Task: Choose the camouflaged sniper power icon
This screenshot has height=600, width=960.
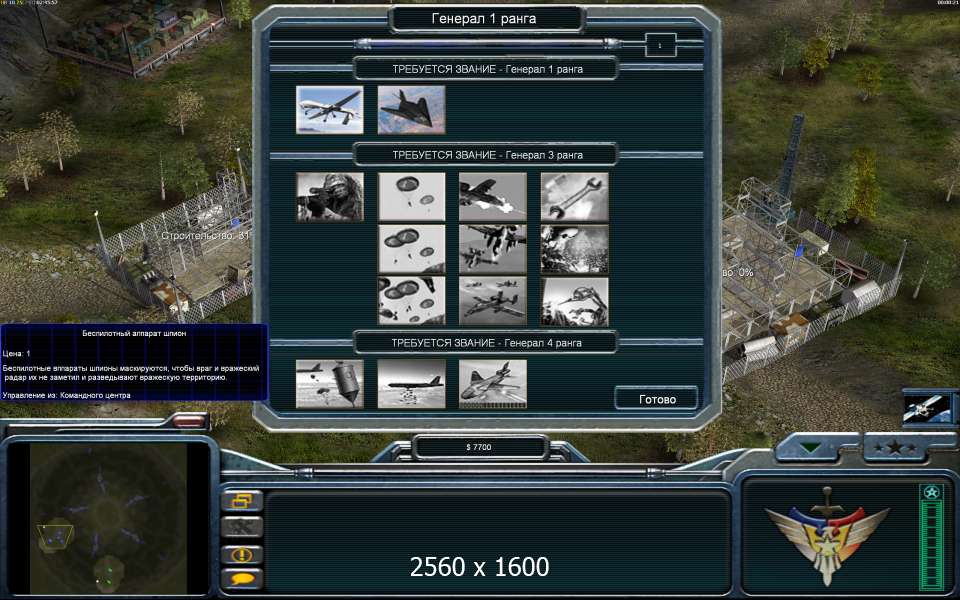Action: pyautogui.click(x=329, y=197)
